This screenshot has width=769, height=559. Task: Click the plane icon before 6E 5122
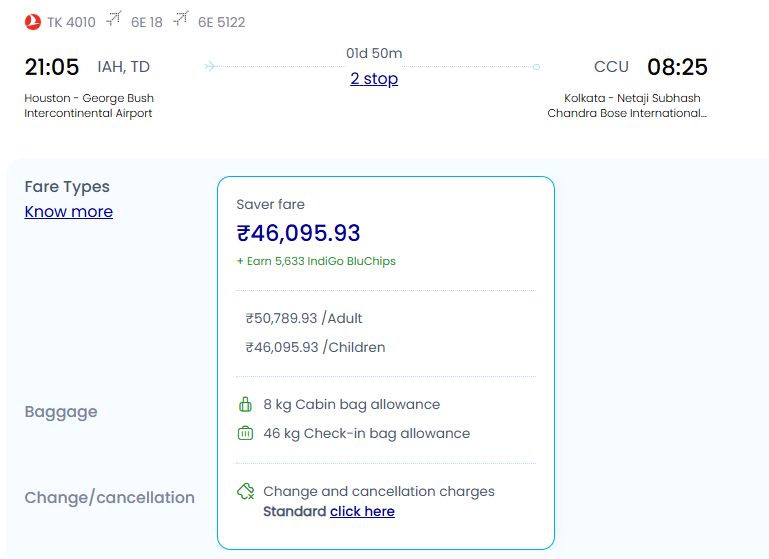pyautogui.click(x=181, y=20)
